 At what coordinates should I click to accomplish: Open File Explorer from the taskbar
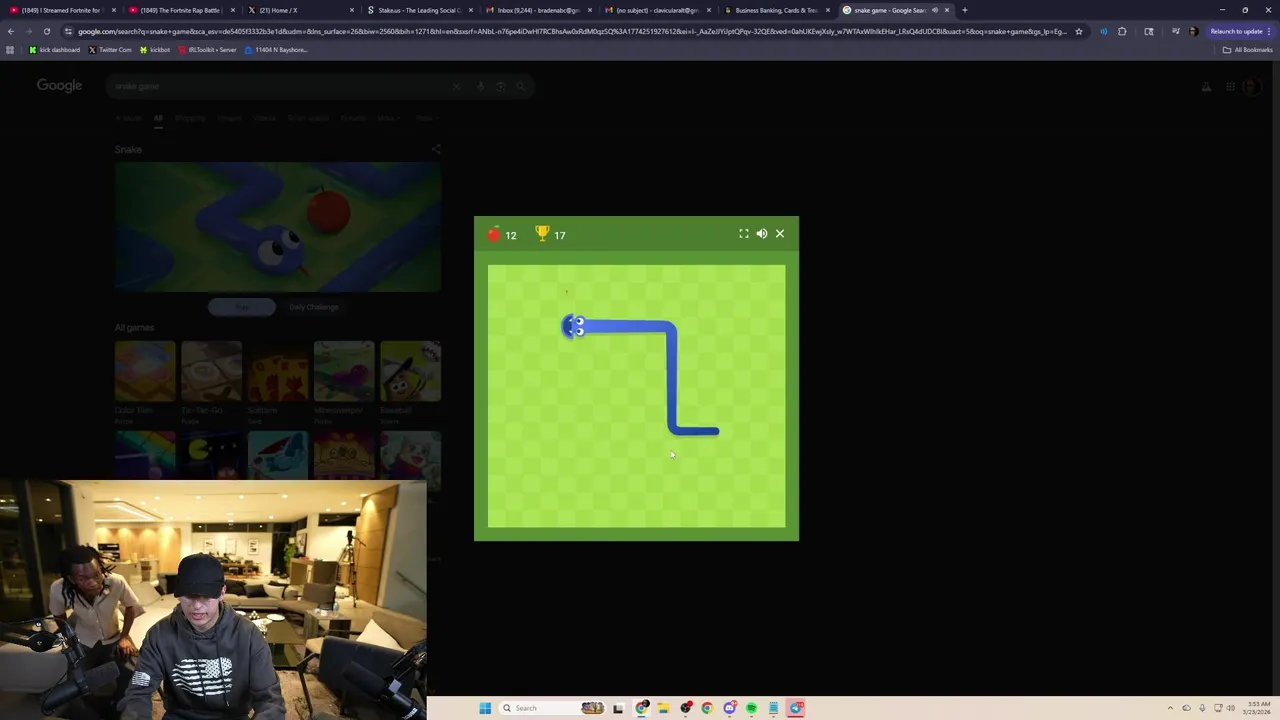point(663,708)
